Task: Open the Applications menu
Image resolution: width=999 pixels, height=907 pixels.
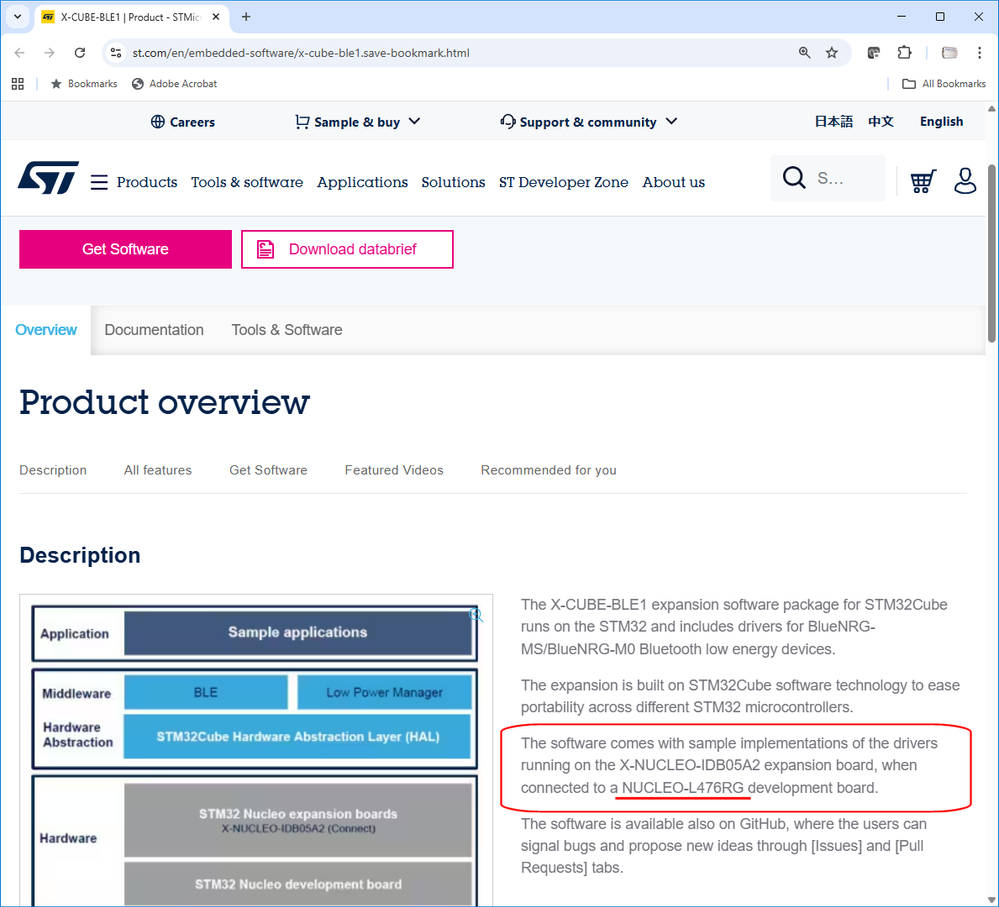Action: [x=363, y=182]
